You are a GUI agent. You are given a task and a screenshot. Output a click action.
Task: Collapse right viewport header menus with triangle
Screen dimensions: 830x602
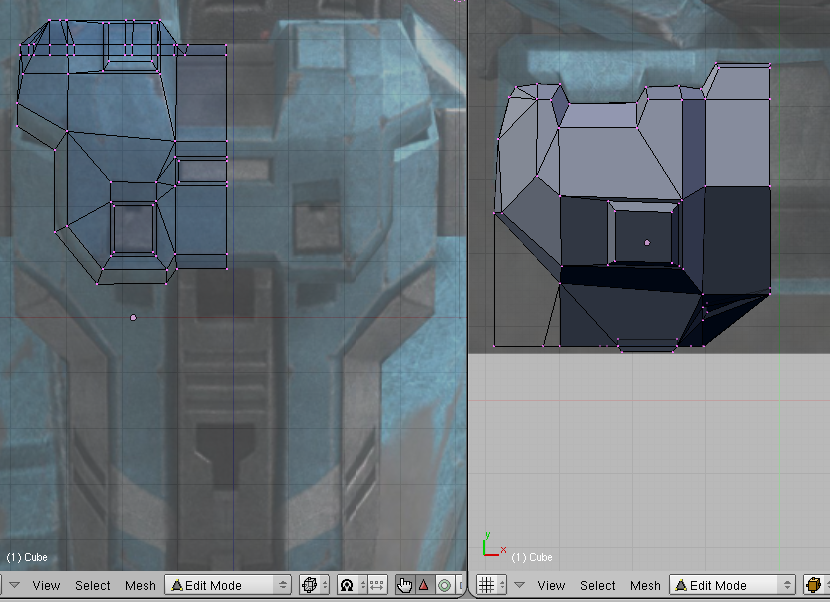tap(519, 585)
